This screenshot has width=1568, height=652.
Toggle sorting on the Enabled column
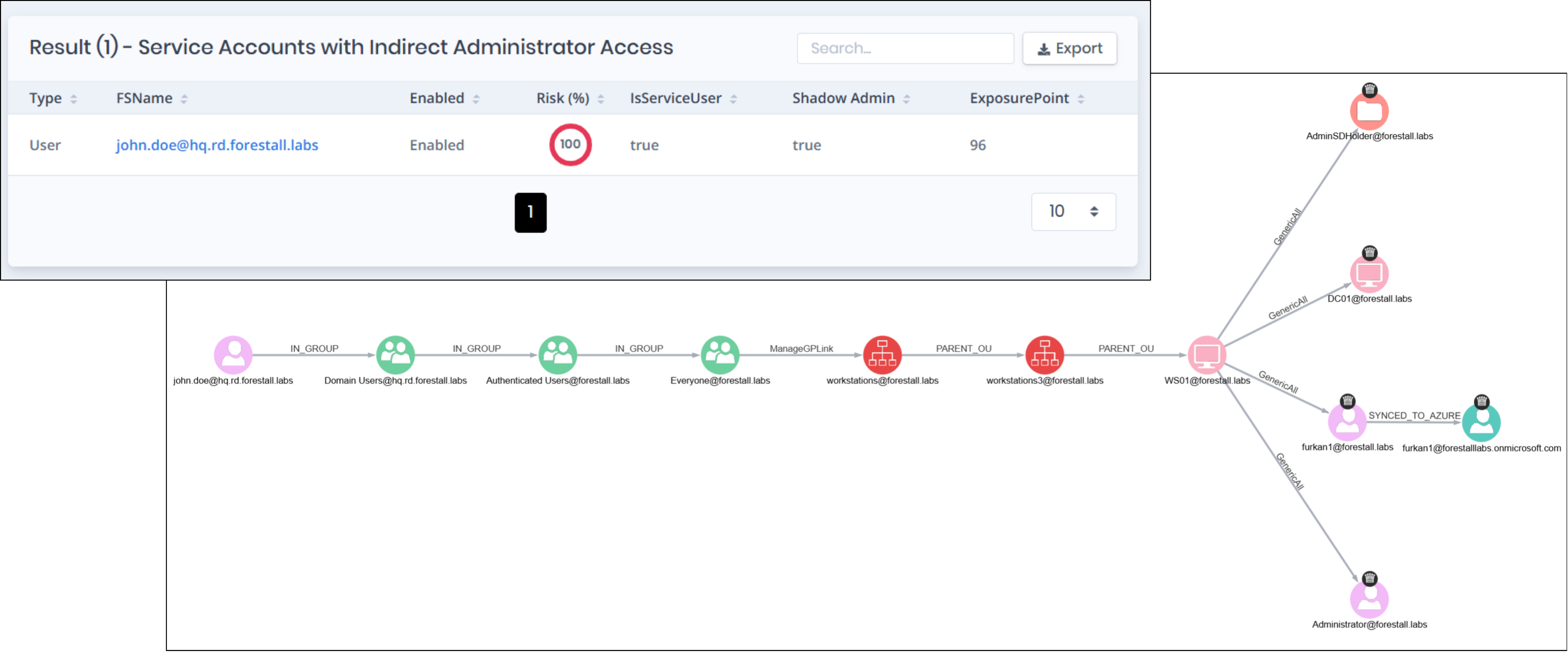point(475,98)
